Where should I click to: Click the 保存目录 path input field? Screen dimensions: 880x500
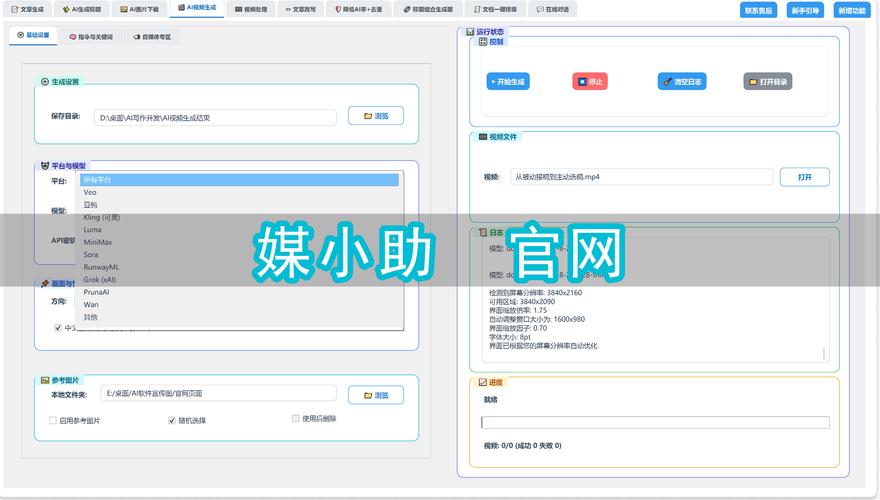[x=216, y=117]
